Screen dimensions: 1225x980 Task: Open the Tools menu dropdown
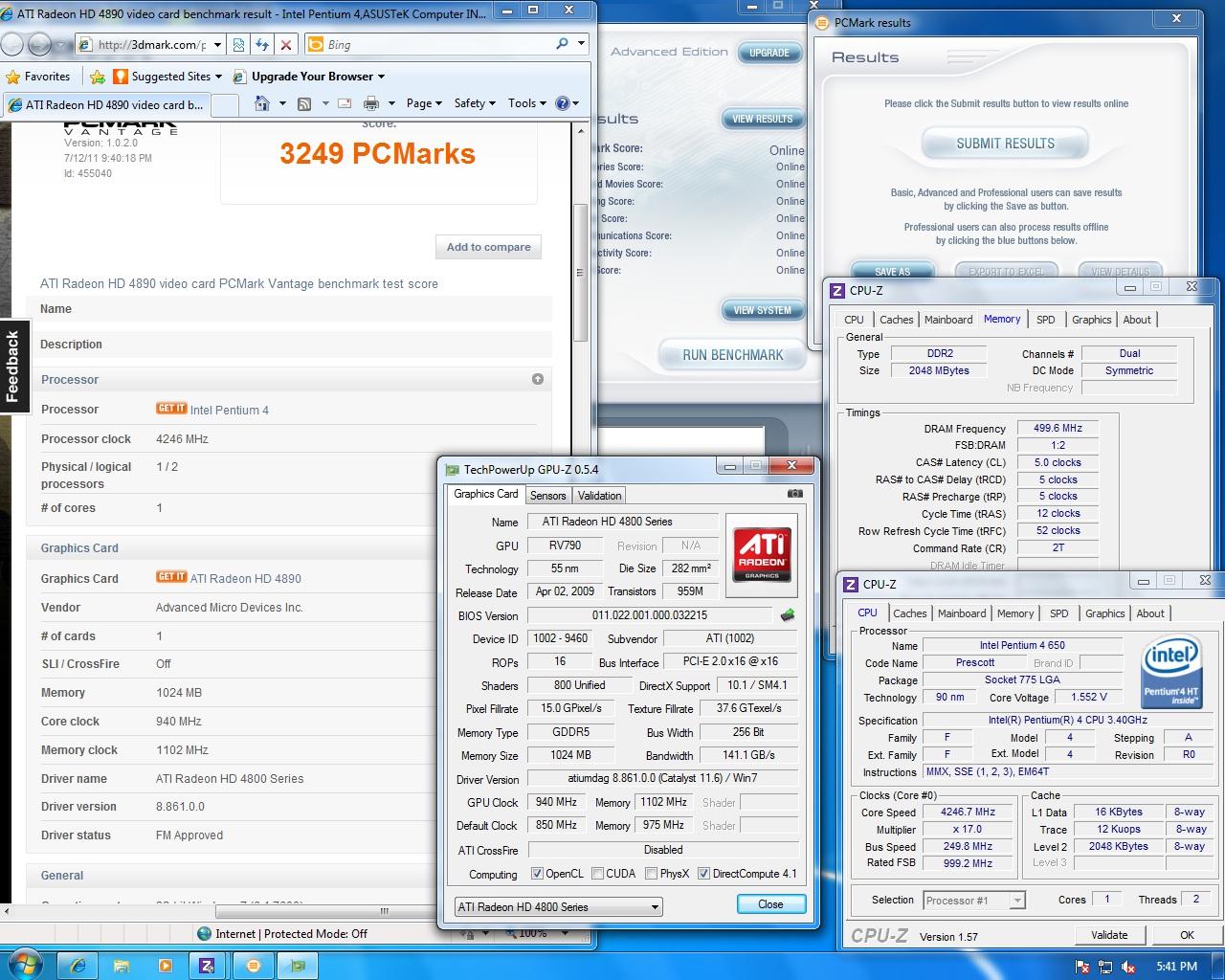point(527,103)
